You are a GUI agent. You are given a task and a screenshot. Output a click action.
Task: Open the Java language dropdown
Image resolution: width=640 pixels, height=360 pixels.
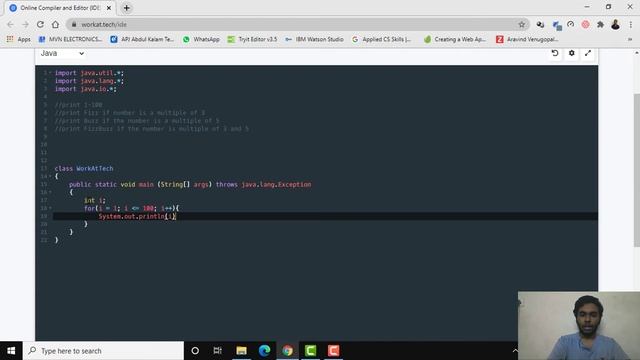coord(62,53)
